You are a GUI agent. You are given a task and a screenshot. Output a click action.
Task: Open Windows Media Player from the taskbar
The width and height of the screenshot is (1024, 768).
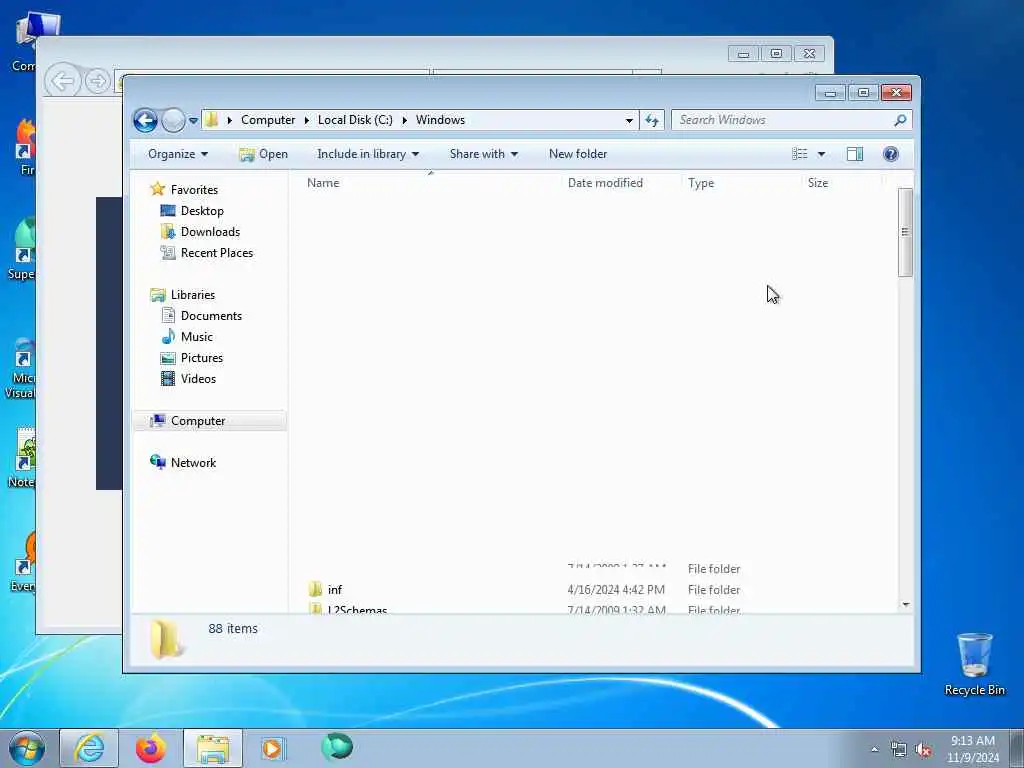tap(272, 748)
